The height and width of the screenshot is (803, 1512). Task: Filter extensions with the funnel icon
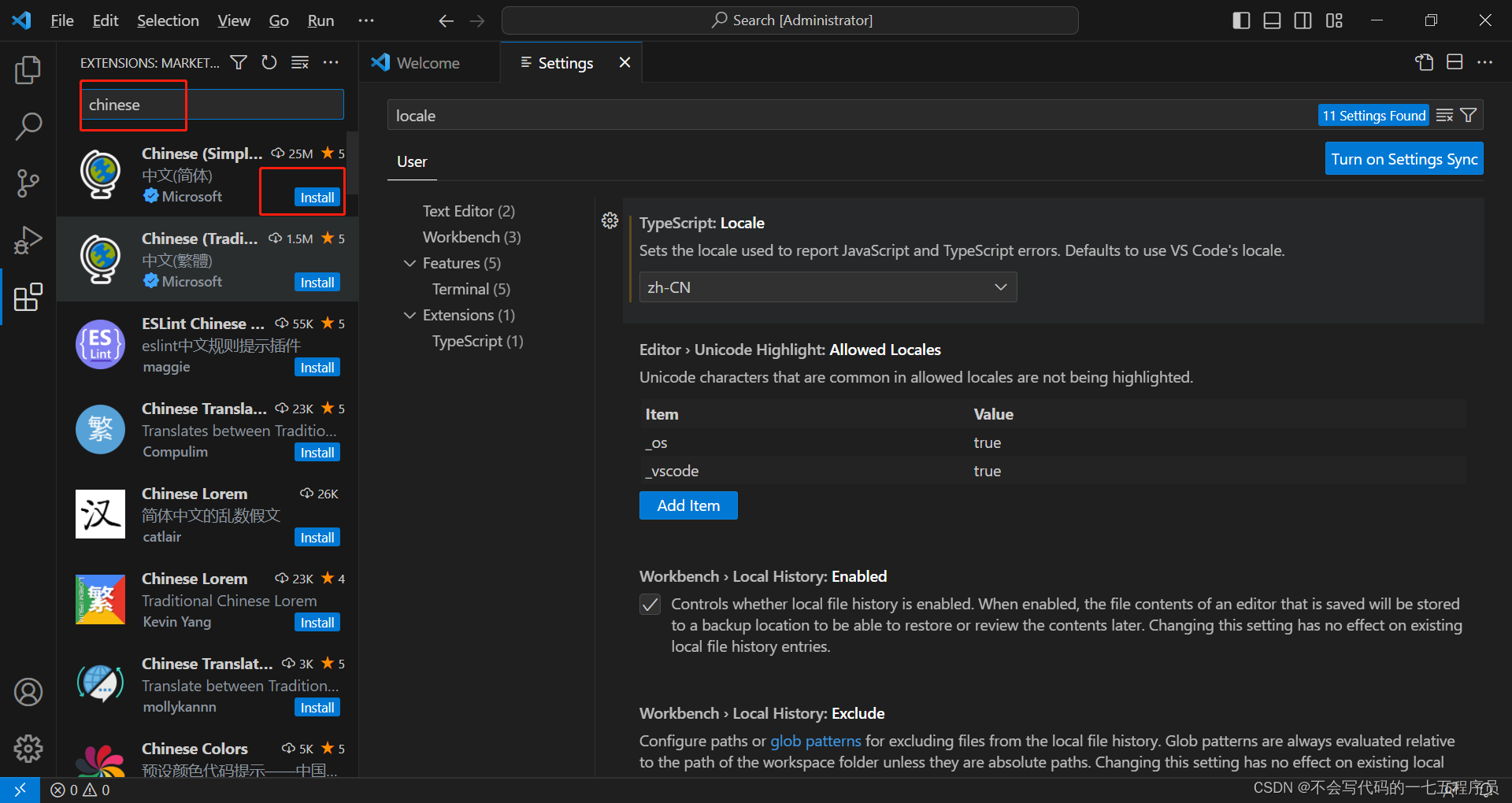point(239,62)
